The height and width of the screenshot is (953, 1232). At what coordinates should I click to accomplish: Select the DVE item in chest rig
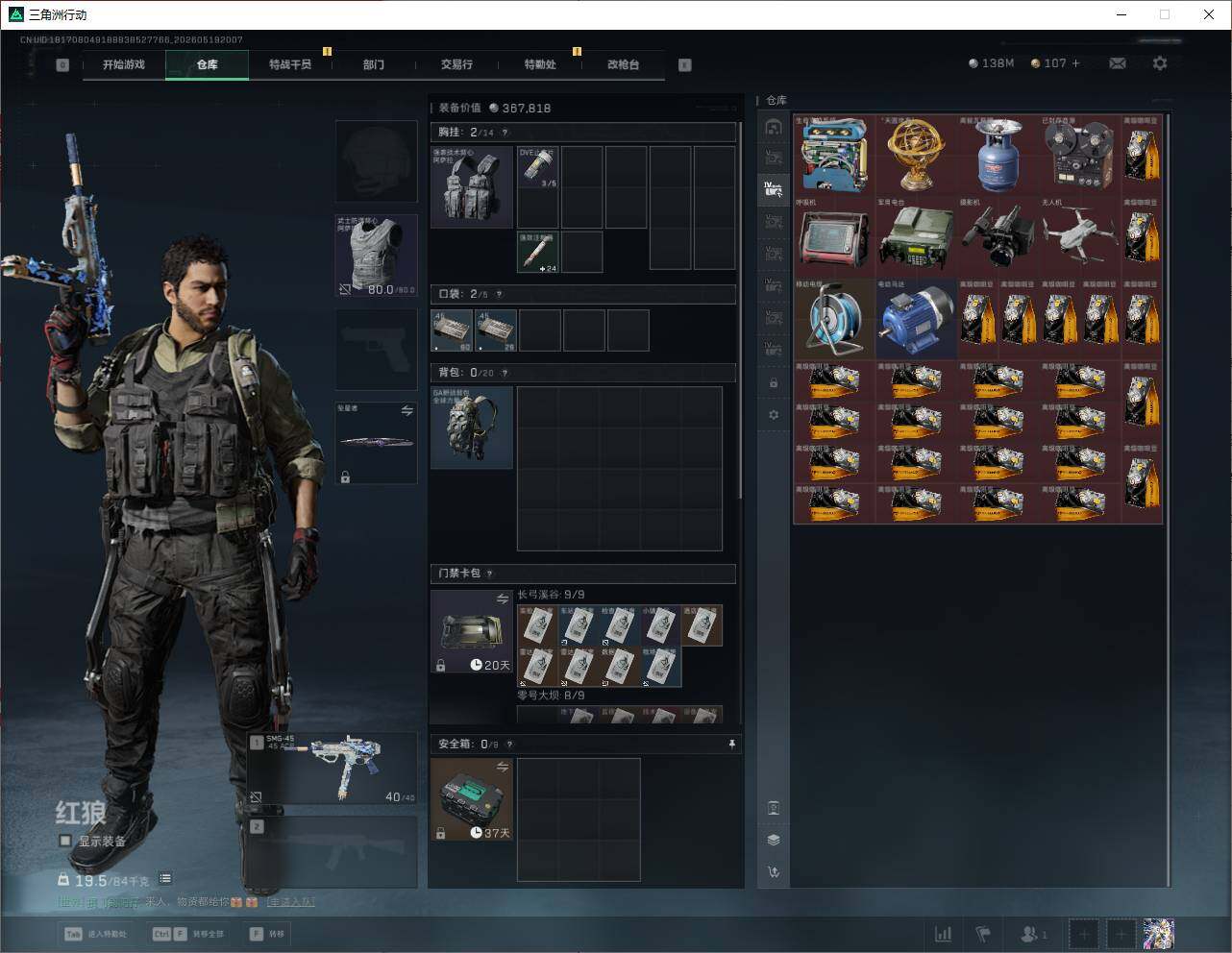coord(538,167)
